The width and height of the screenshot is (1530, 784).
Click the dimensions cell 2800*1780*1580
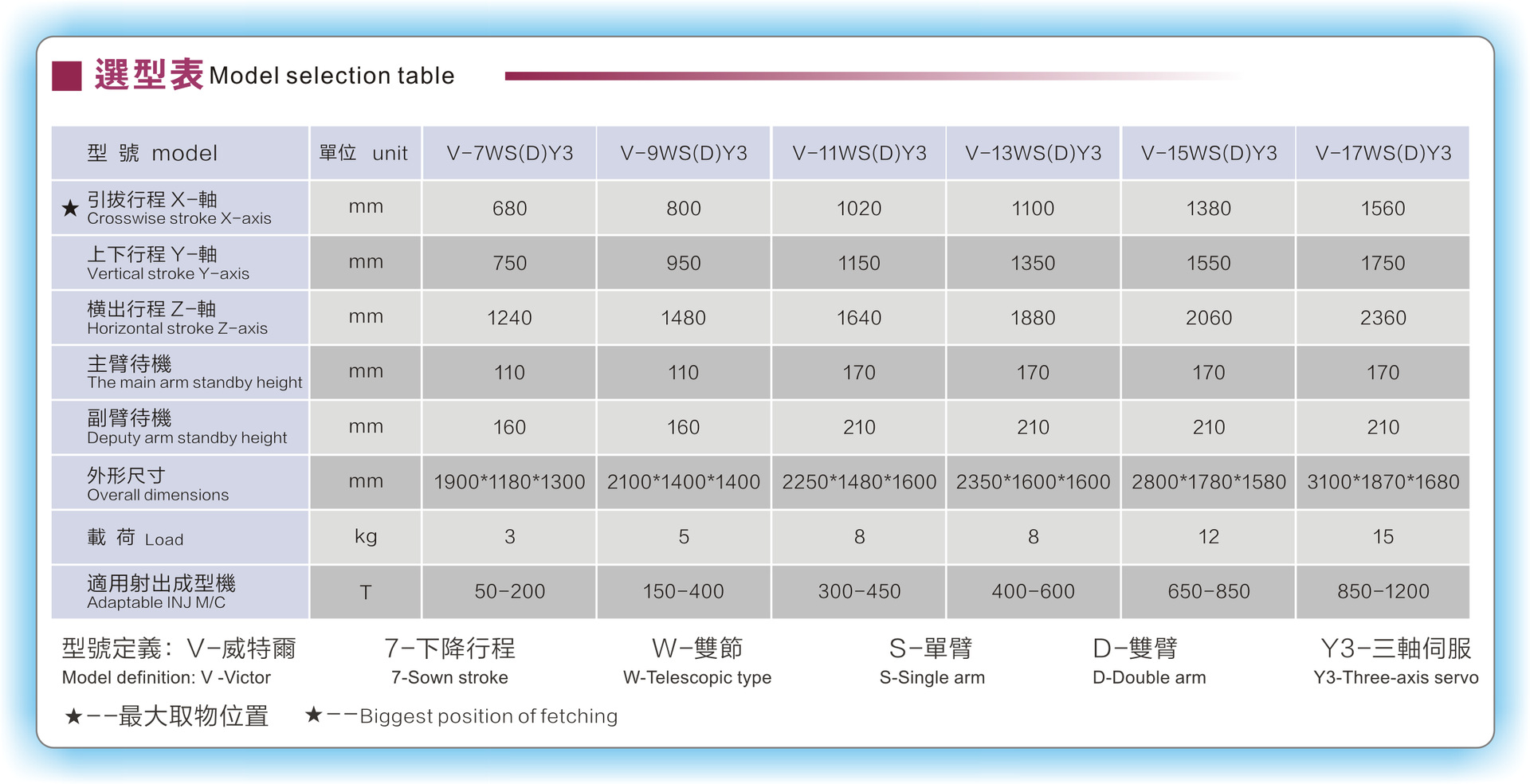[x=1209, y=482]
